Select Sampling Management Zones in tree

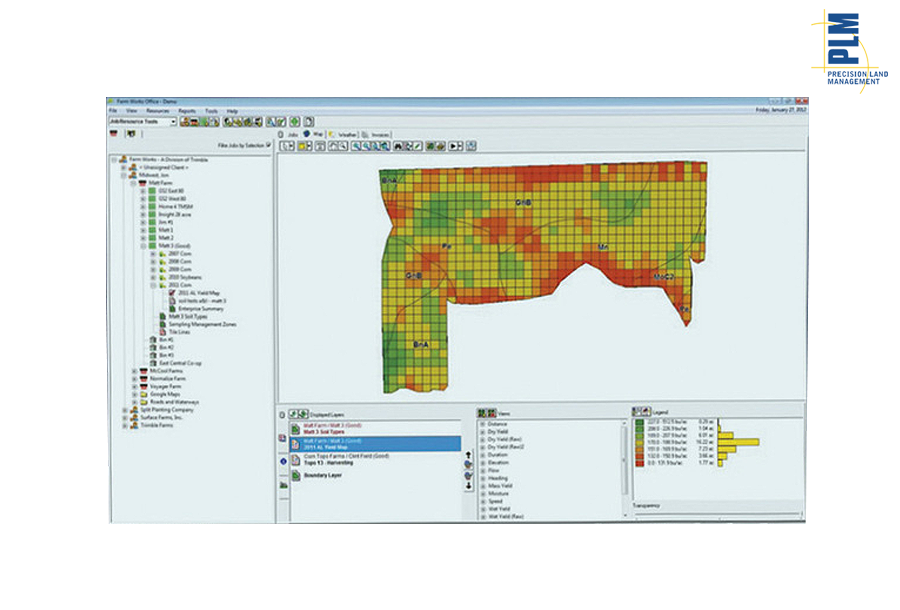coord(202,324)
